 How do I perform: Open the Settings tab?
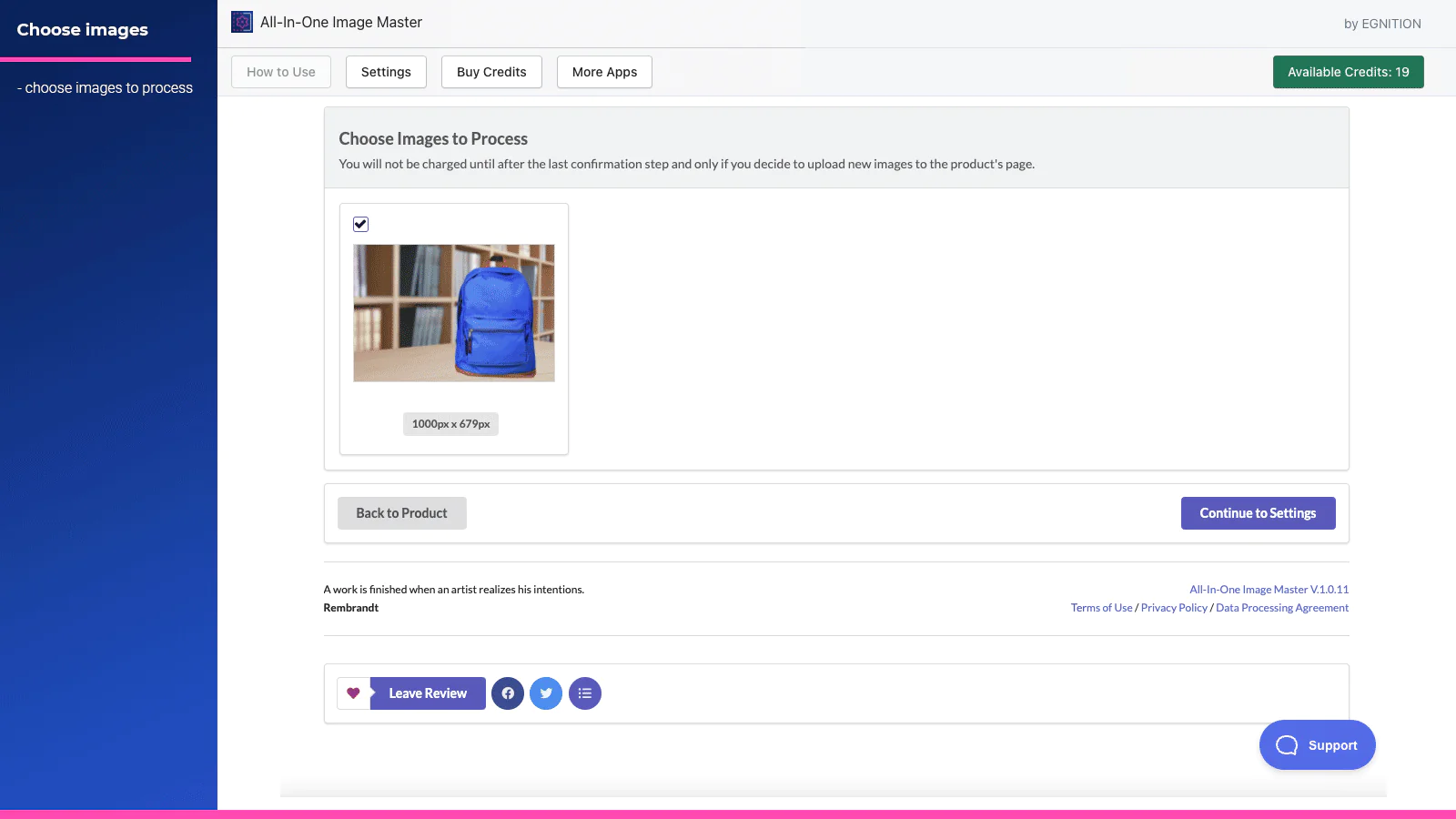click(386, 72)
